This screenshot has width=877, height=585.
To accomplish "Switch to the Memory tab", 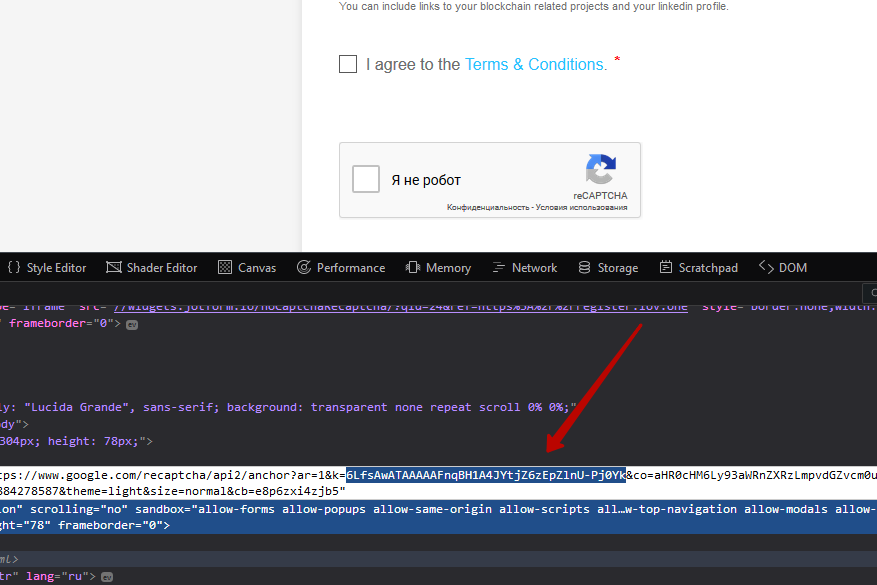I will point(438,268).
